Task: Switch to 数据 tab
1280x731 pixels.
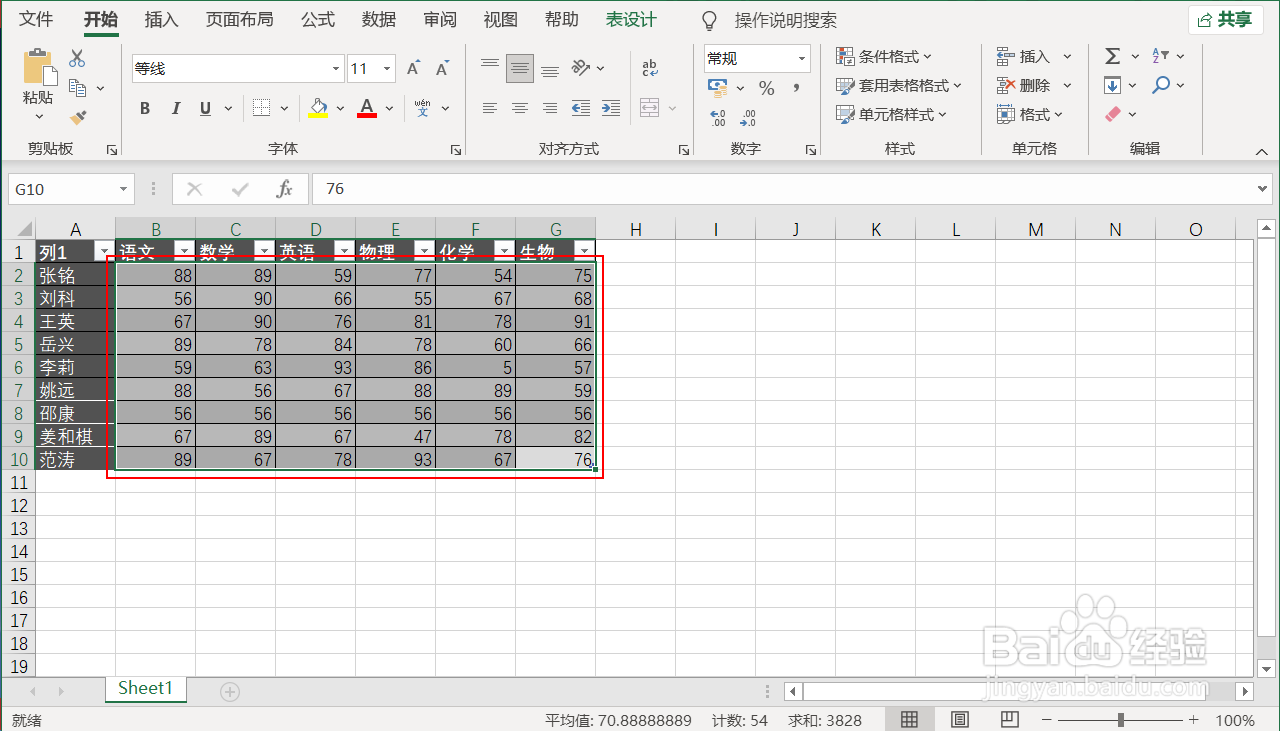Action: [379, 20]
